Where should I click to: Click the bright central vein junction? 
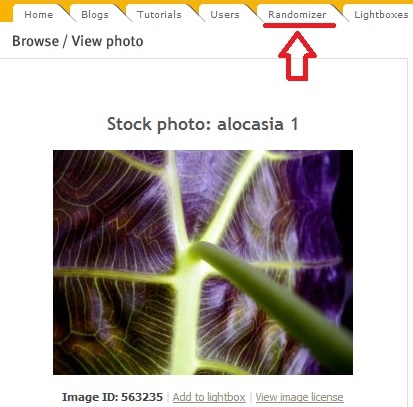point(190,255)
